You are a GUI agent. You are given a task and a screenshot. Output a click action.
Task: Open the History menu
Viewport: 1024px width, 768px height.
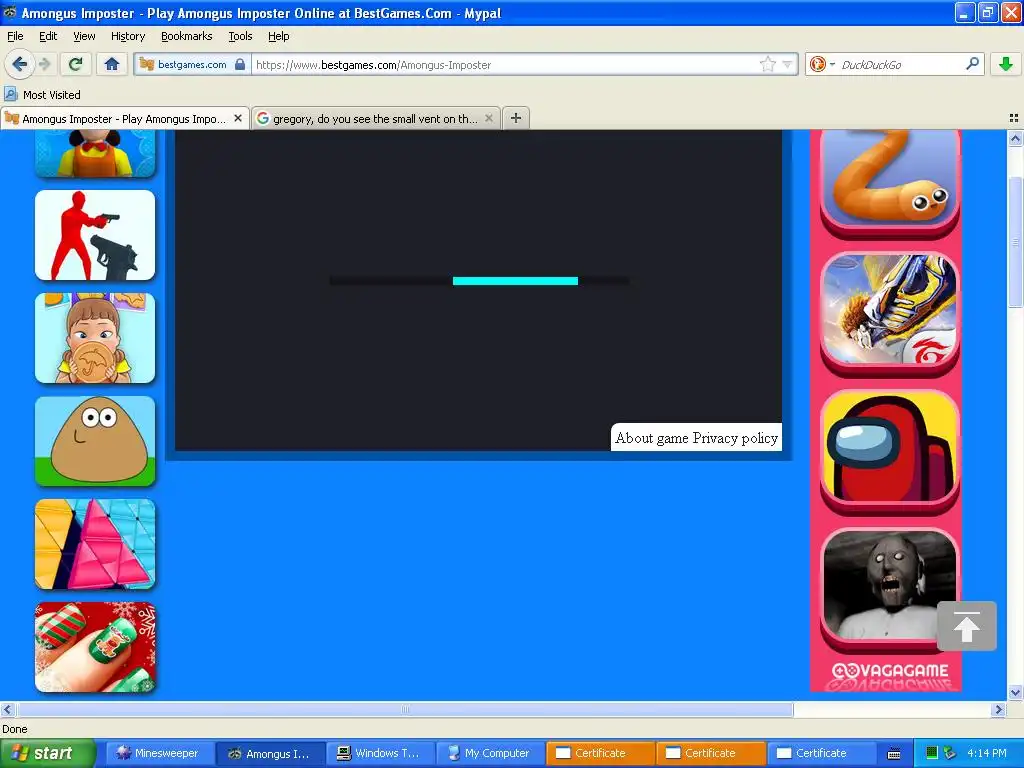tap(128, 36)
